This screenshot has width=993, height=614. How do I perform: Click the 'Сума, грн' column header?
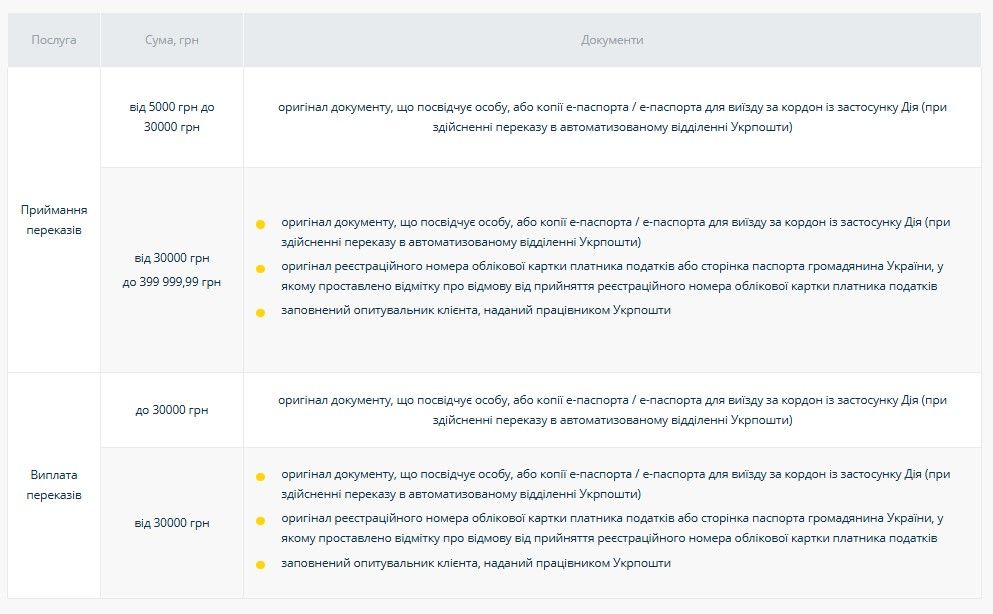(172, 40)
